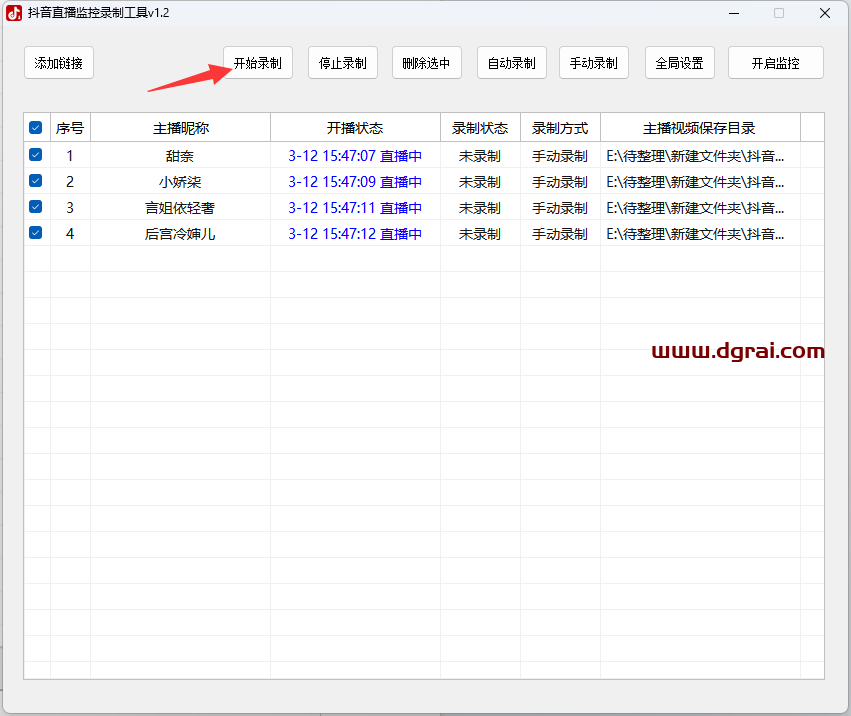This screenshot has width=851, height=716.
Task: Click 未录制 in the 言姐依轻奢 row
Action: click(x=480, y=208)
